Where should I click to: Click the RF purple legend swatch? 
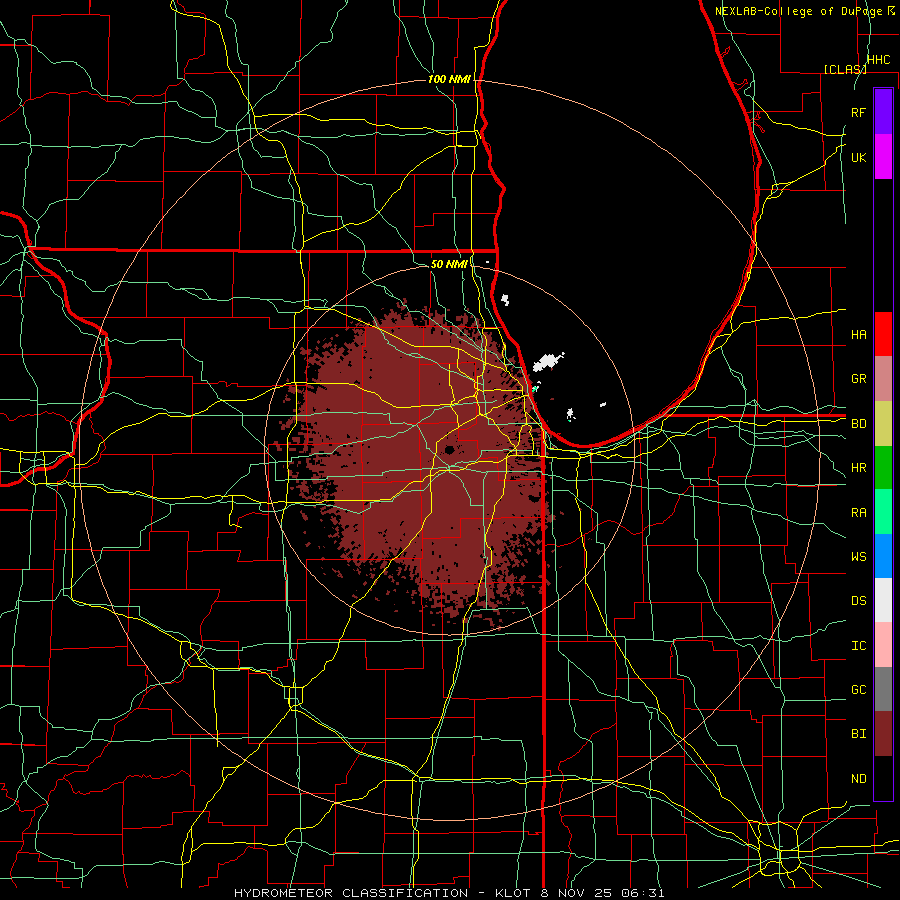883,112
